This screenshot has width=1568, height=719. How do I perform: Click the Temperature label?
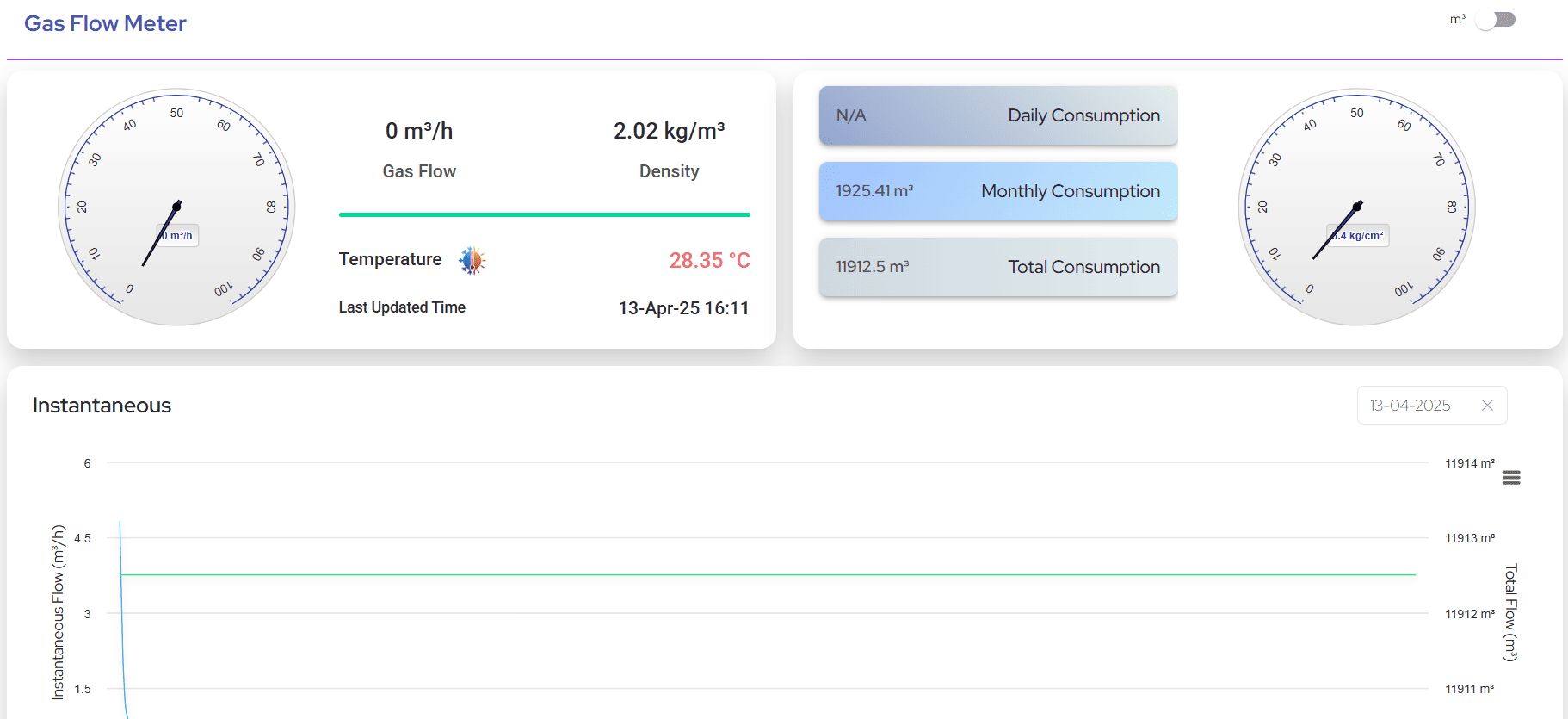click(x=390, y=259)
